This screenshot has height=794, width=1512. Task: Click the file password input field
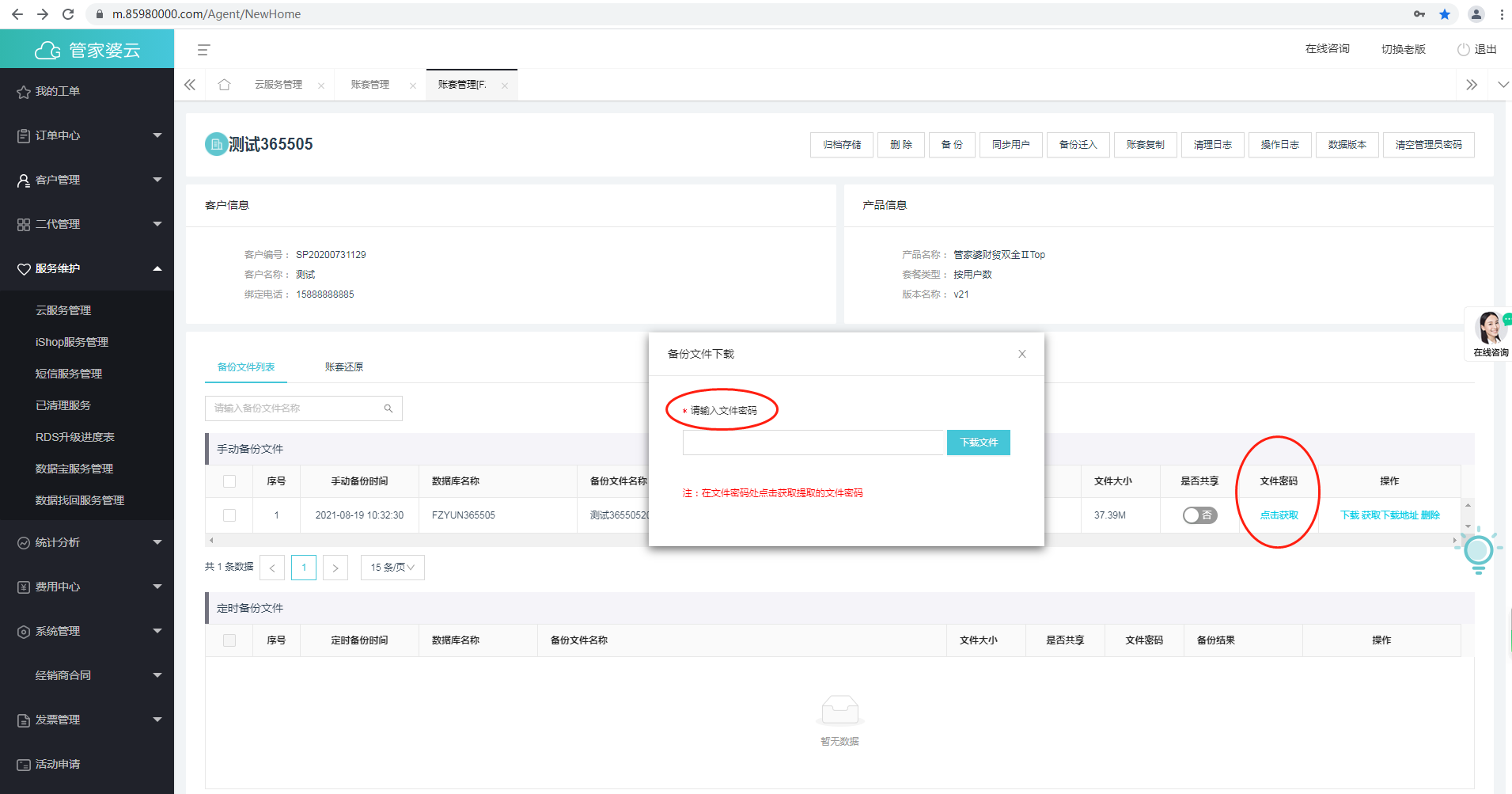tap(813, 443)
